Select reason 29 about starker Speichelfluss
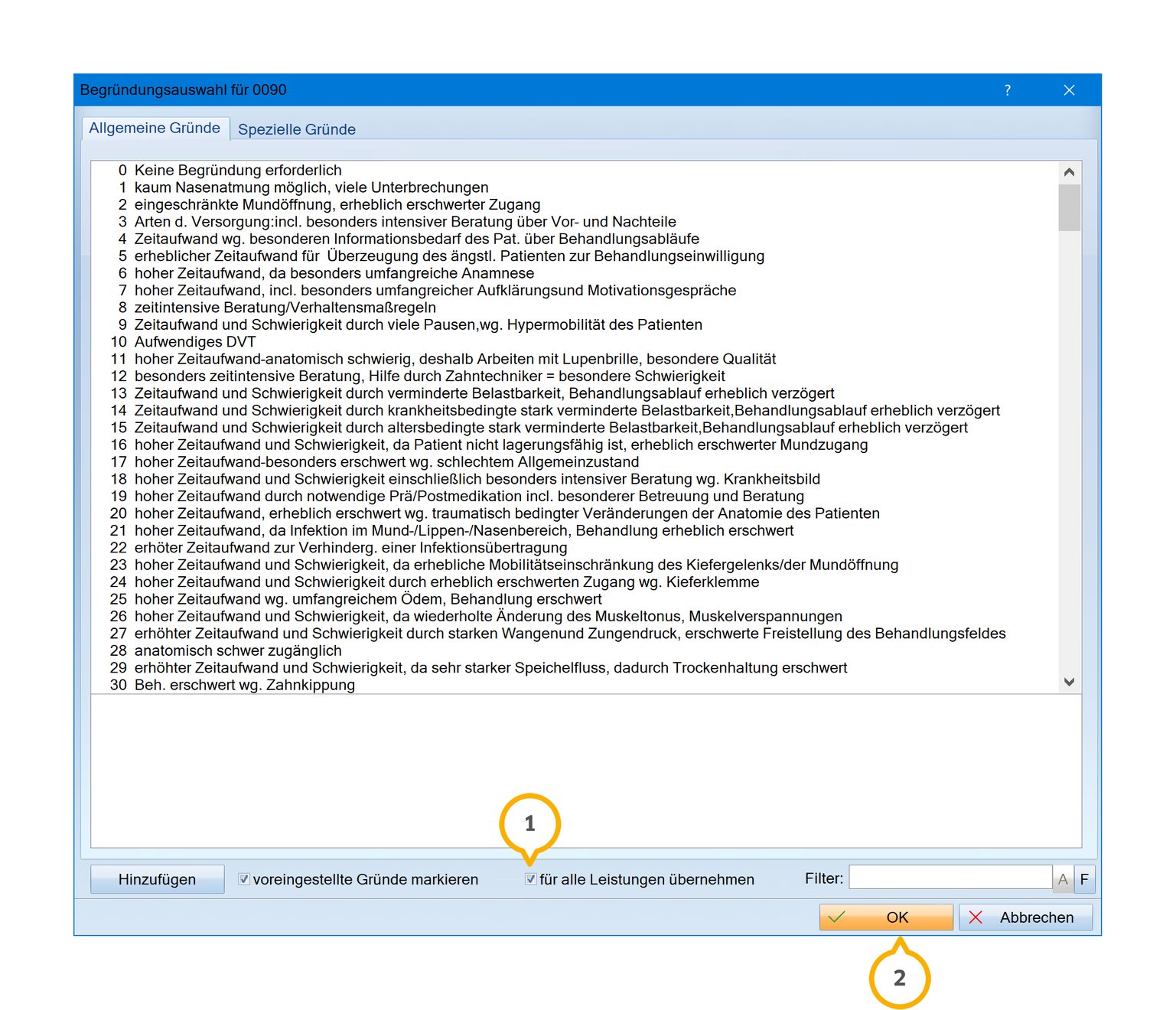The image size is (1176, 1010). [574, 668]
